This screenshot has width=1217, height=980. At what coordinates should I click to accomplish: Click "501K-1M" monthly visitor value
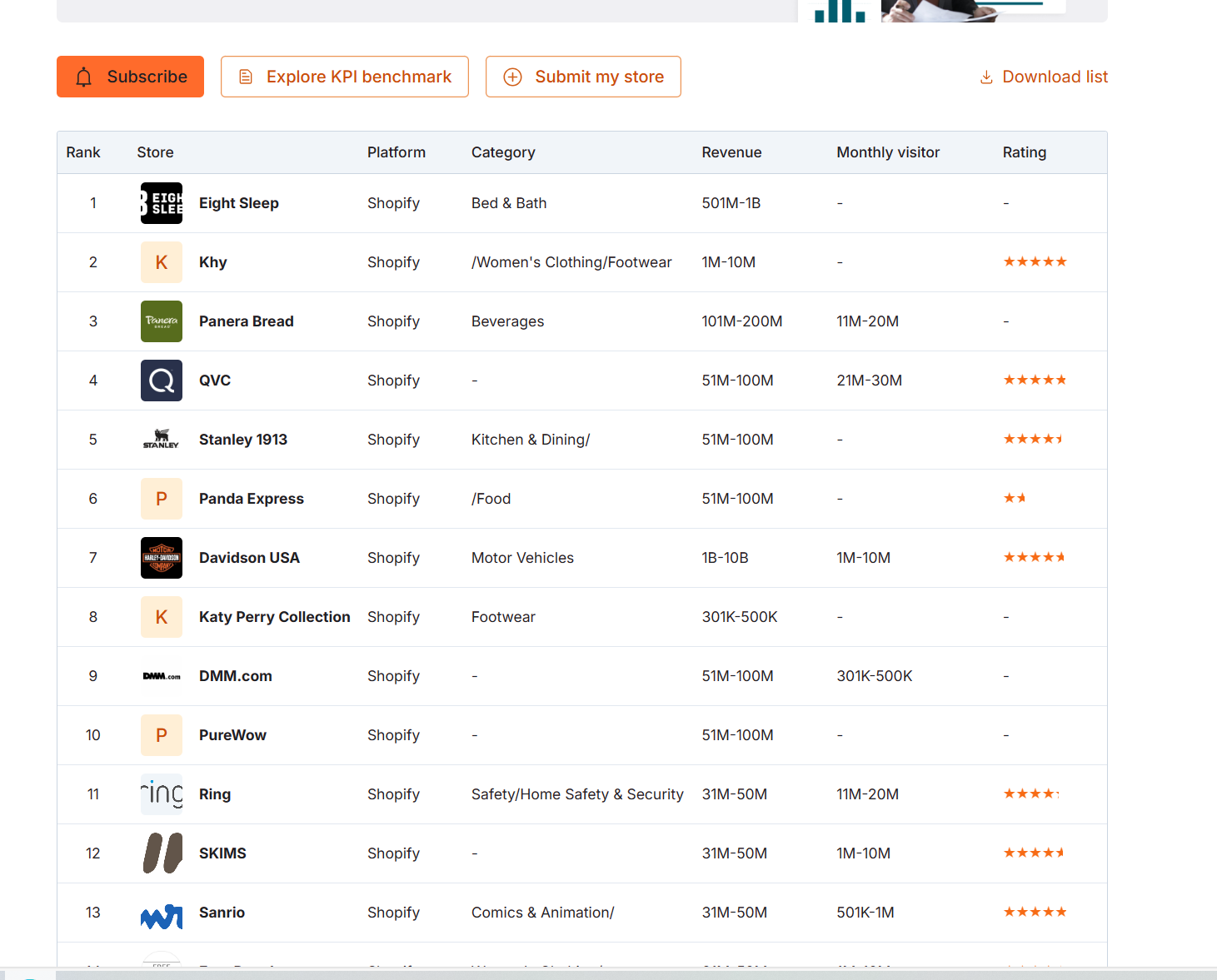coord(865,913)
